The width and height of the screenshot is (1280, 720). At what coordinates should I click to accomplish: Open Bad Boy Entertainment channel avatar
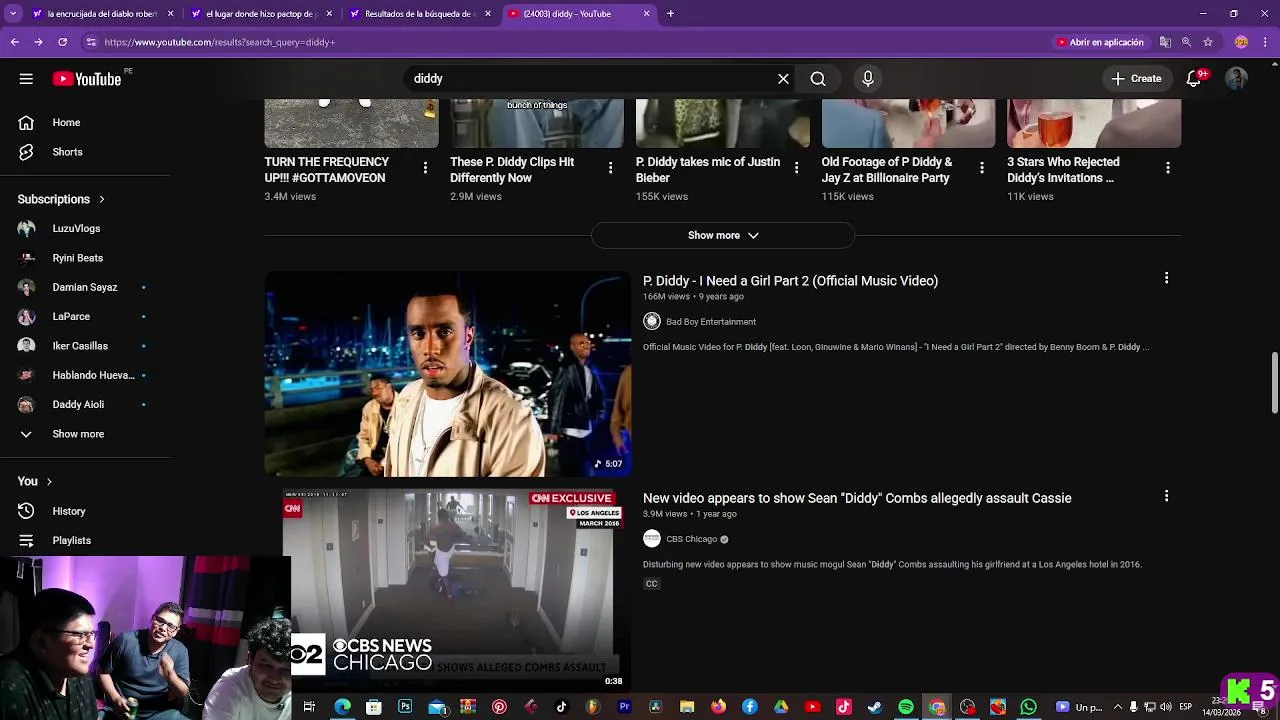click(652, 321)
